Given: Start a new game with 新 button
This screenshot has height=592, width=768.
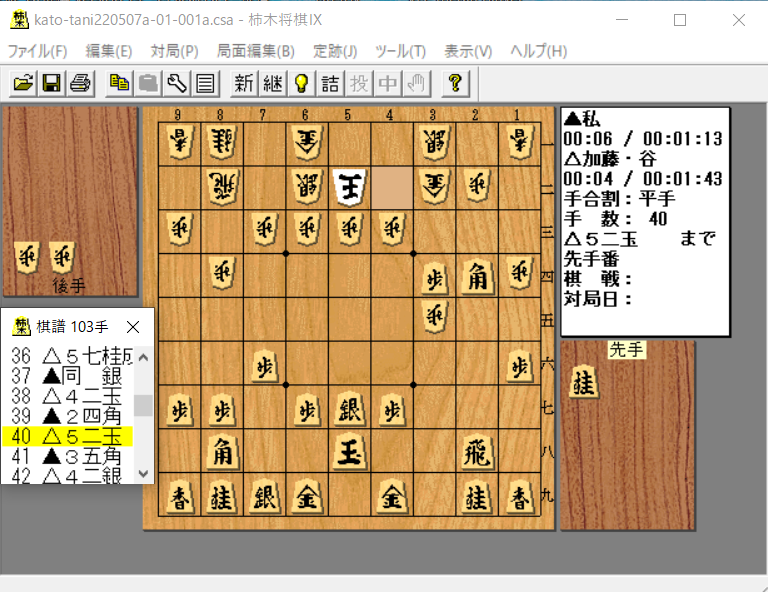Looking at the screenshot, I should pos(244,83).
